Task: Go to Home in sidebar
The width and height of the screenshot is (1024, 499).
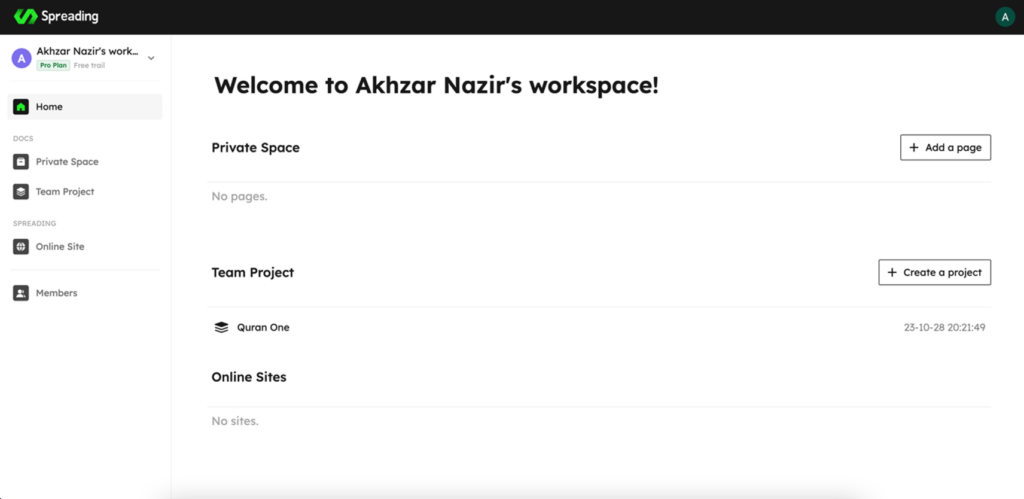Action: pyautogui.click(x=85, y=106)
